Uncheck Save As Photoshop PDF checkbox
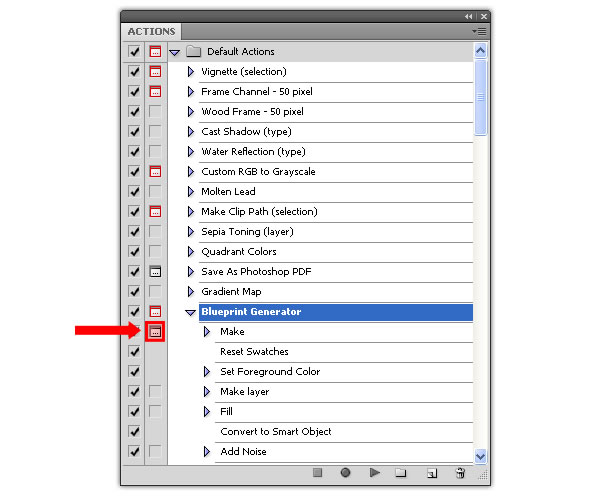This screenshot has width=600, height=501. (x=134, y=272)
